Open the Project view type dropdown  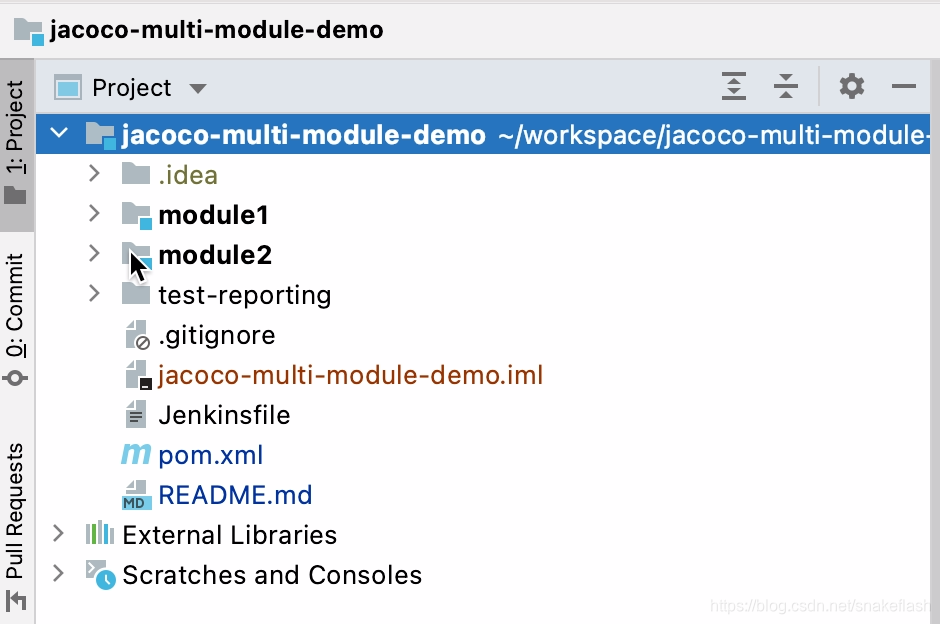pyautogui.click(x=198, y=89)
